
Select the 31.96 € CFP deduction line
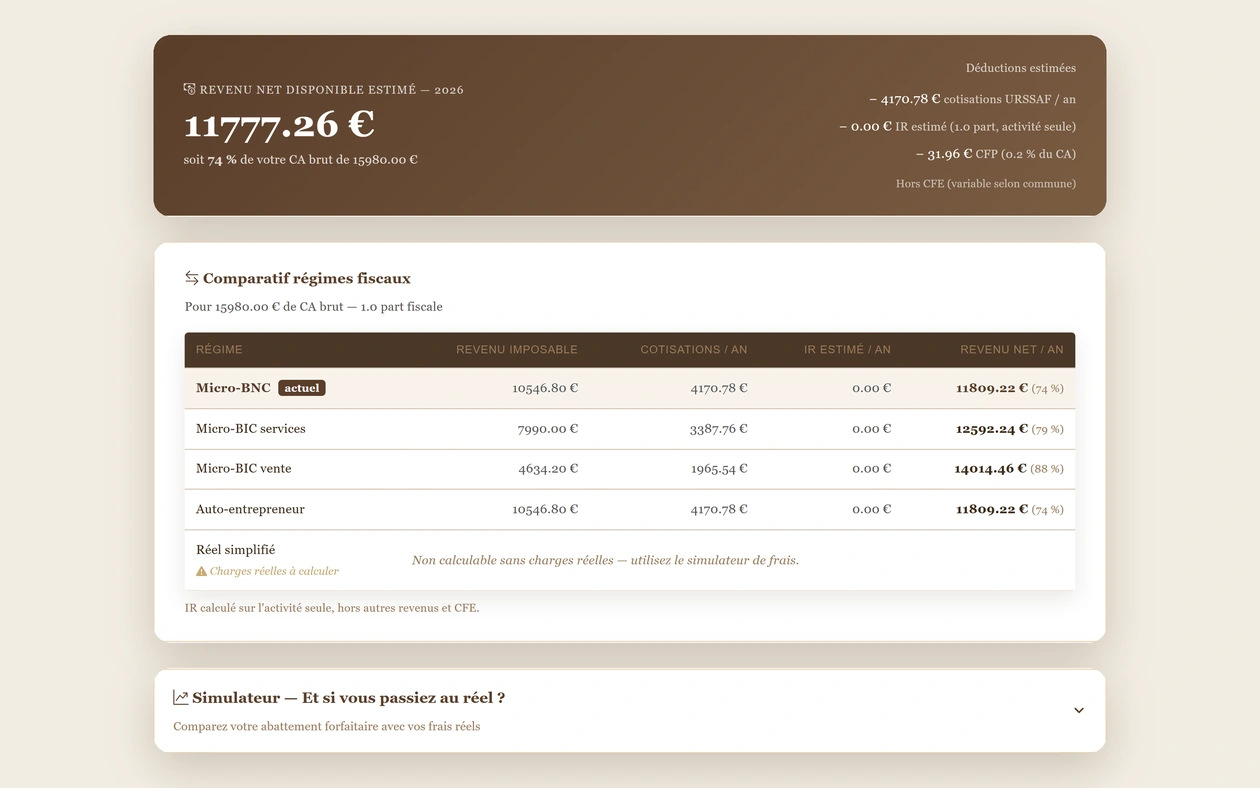click(x=995, y=154)
